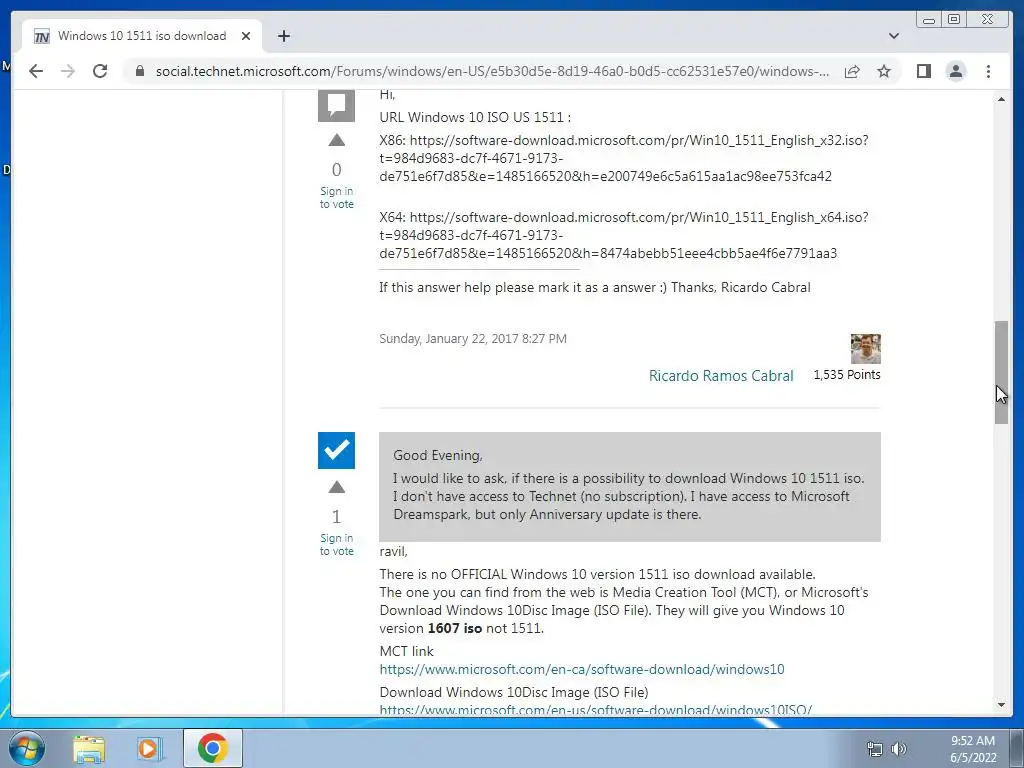Click Sign in to vote under count 1

336,544
